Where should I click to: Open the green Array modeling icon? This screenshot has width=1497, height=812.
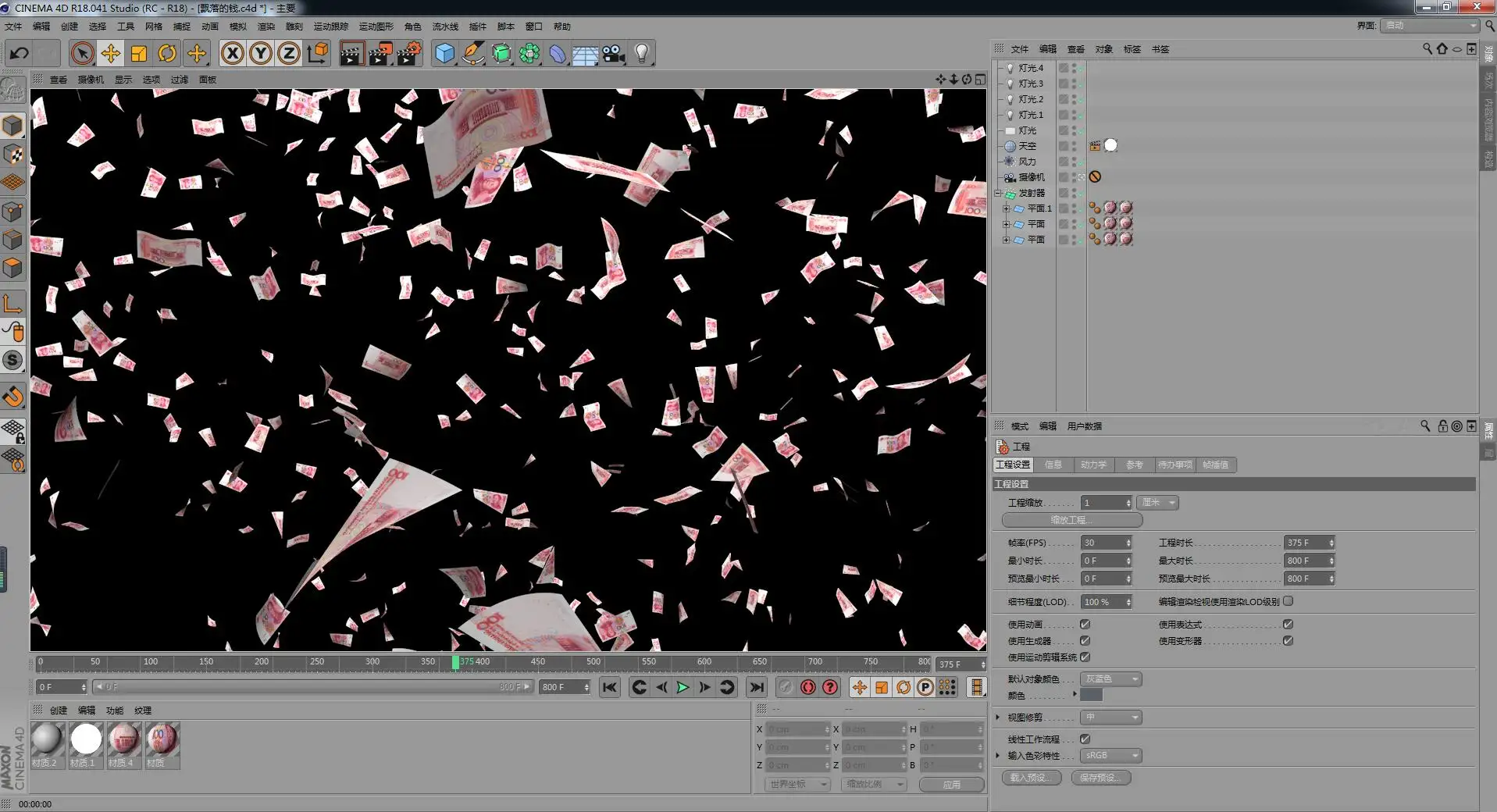coord(529,53)
